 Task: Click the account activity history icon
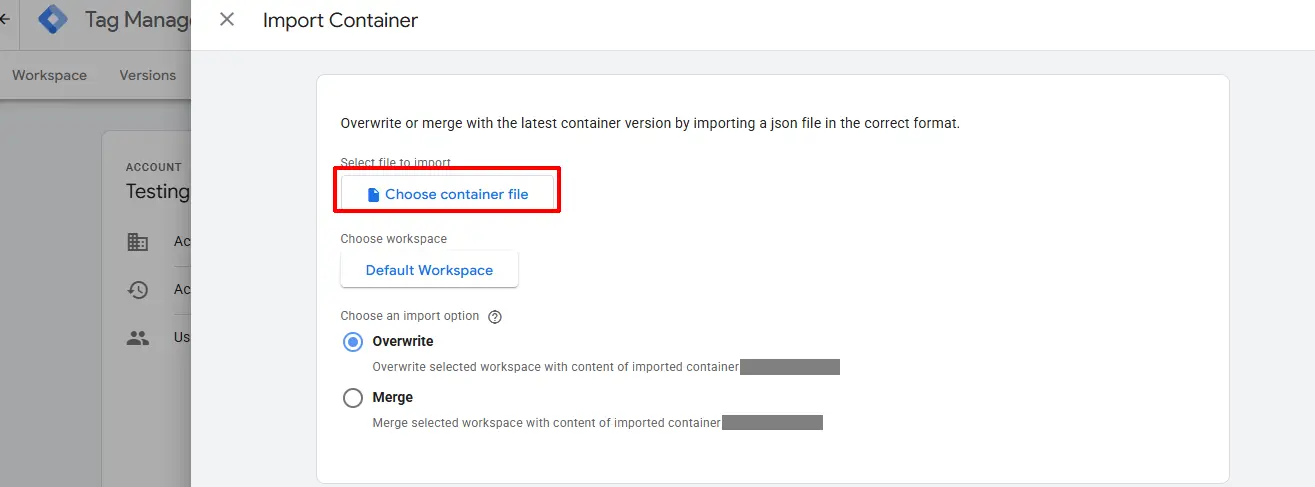(138, 290)
